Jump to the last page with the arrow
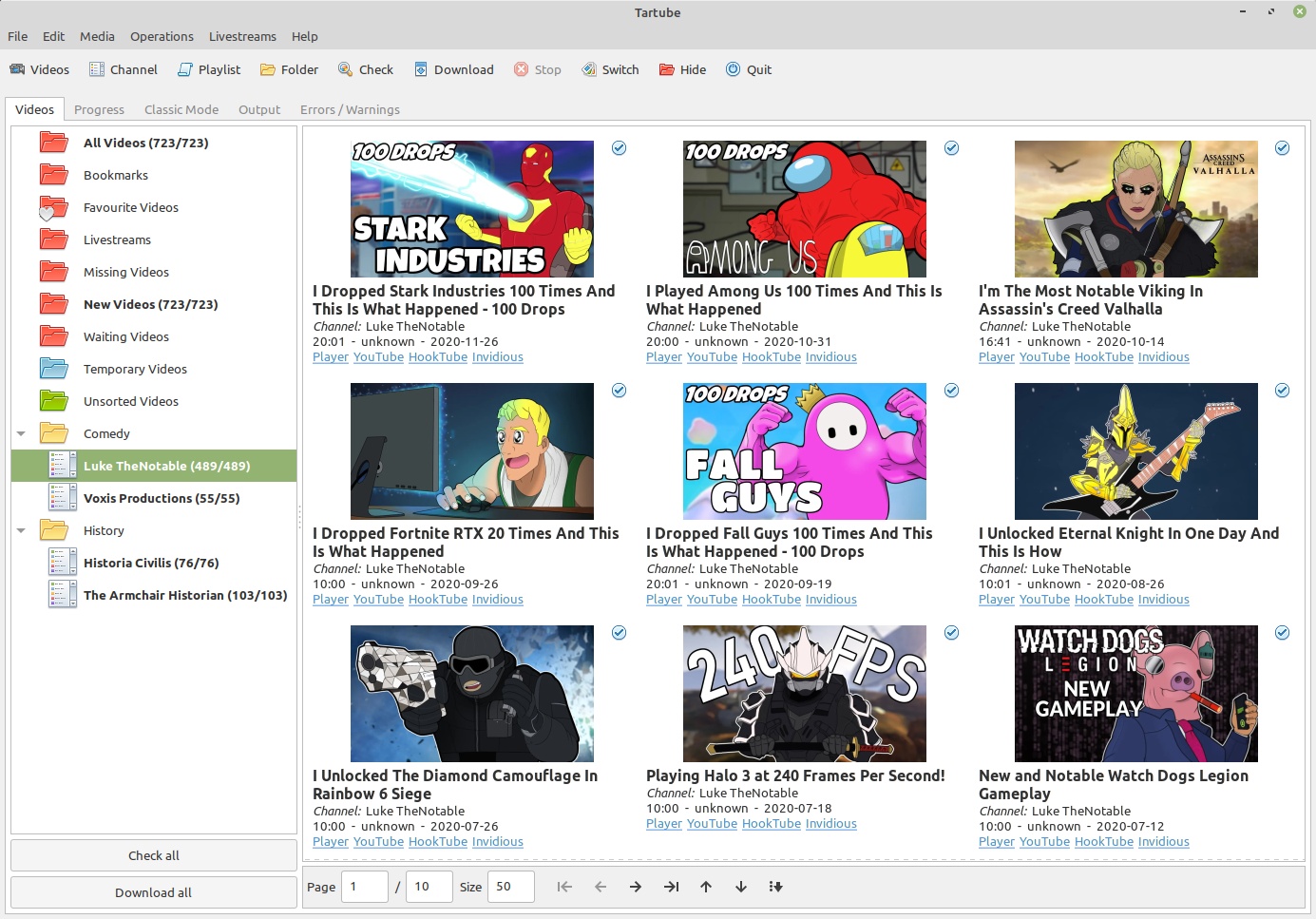 [671, 886]
